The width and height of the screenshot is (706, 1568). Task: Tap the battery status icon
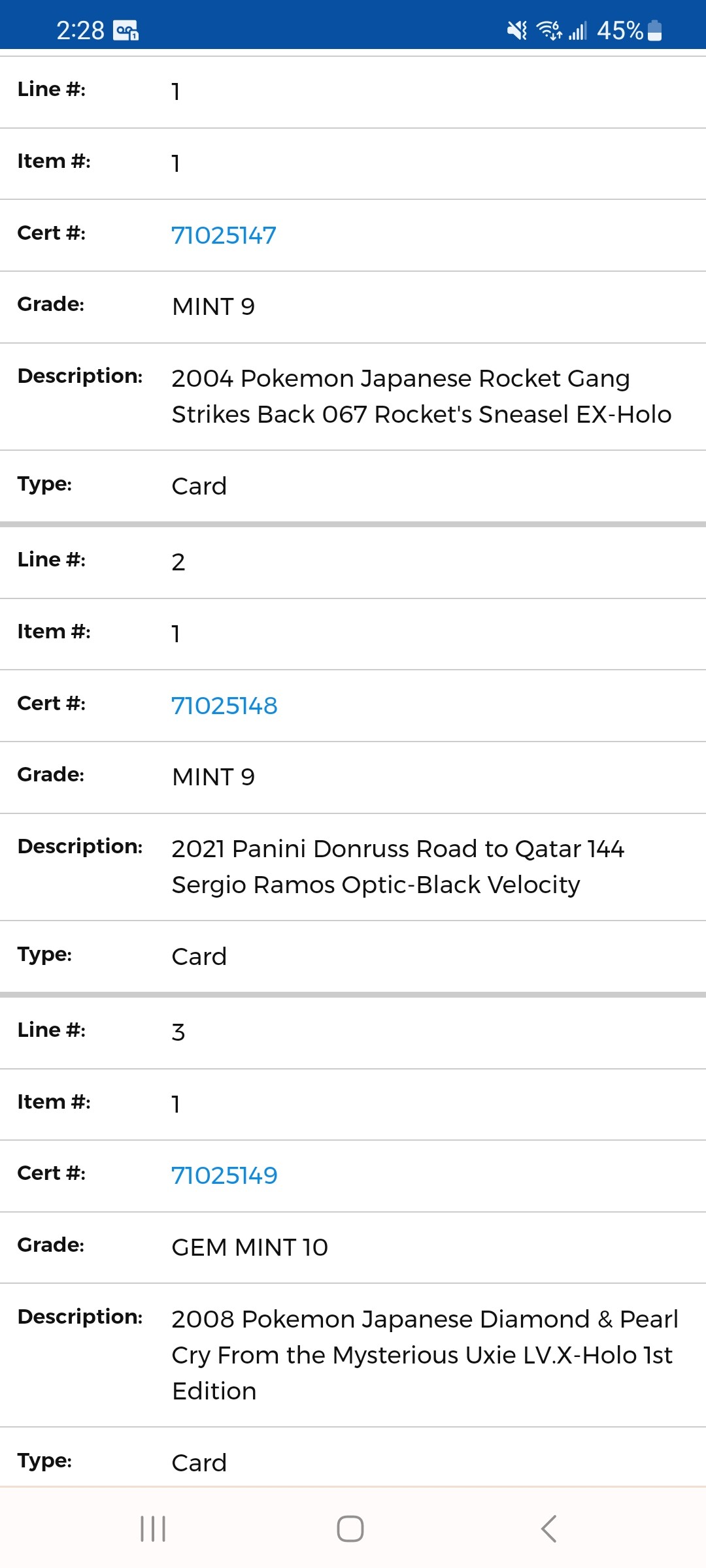point(654,30)
